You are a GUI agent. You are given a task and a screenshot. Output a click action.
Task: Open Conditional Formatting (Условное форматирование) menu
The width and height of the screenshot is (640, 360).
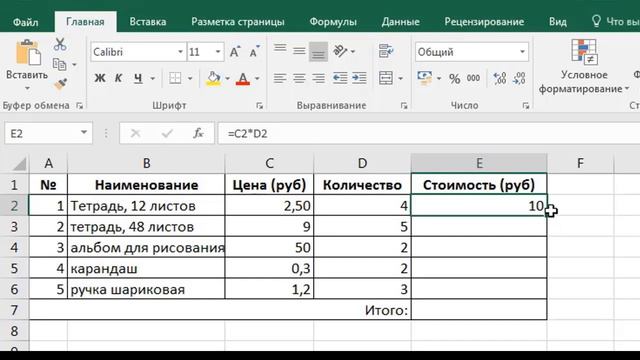pyautogui.click(x=584, y=67)
